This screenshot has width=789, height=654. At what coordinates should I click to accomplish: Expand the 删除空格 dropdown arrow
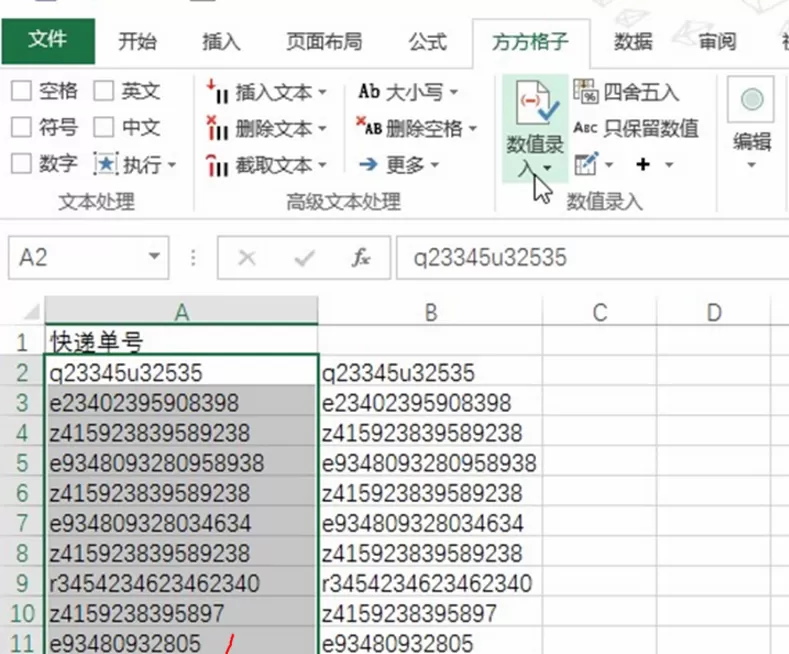click(473, 129)
